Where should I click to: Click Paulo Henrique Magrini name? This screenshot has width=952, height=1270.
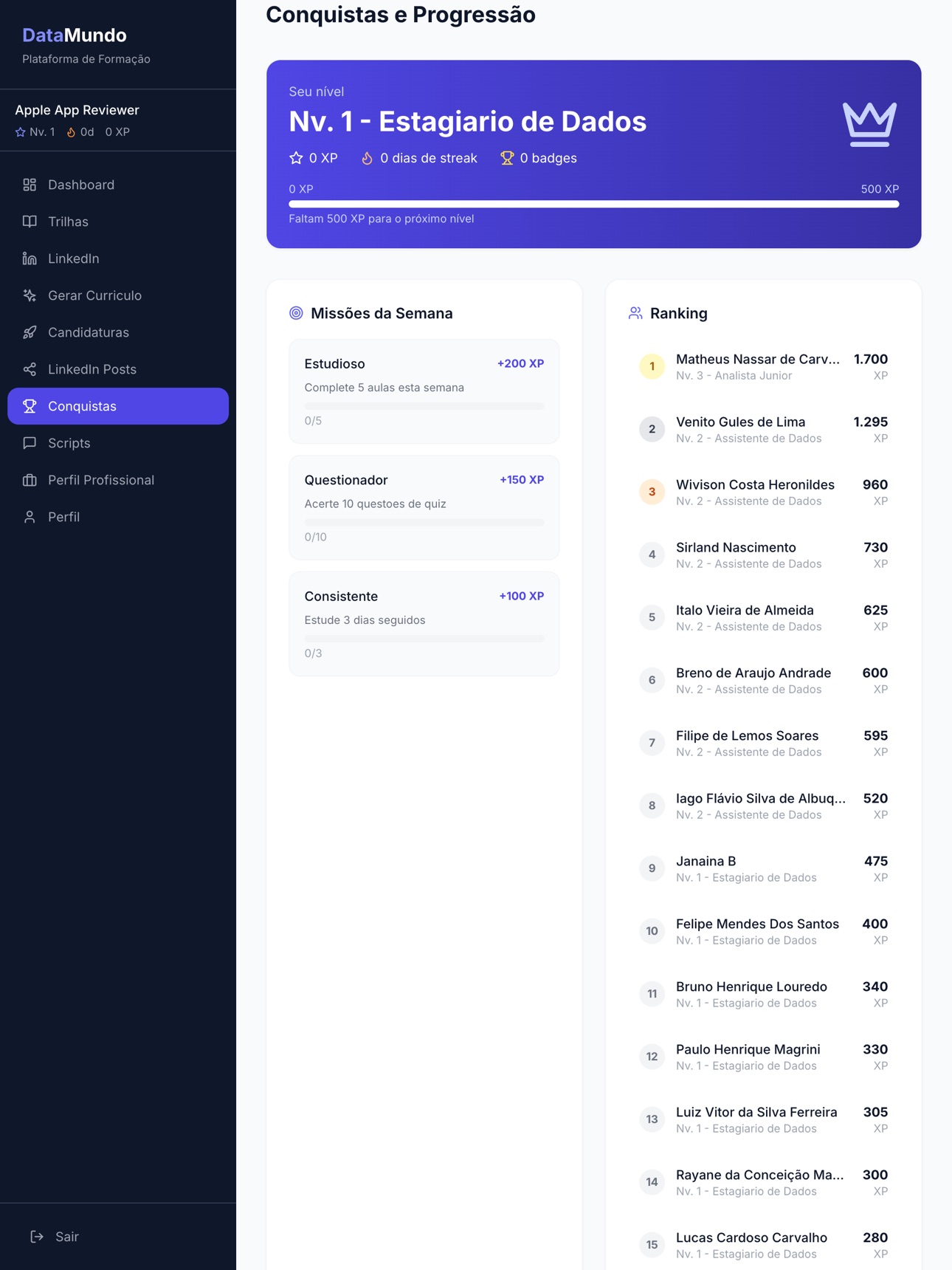[x=748, y=1050]
